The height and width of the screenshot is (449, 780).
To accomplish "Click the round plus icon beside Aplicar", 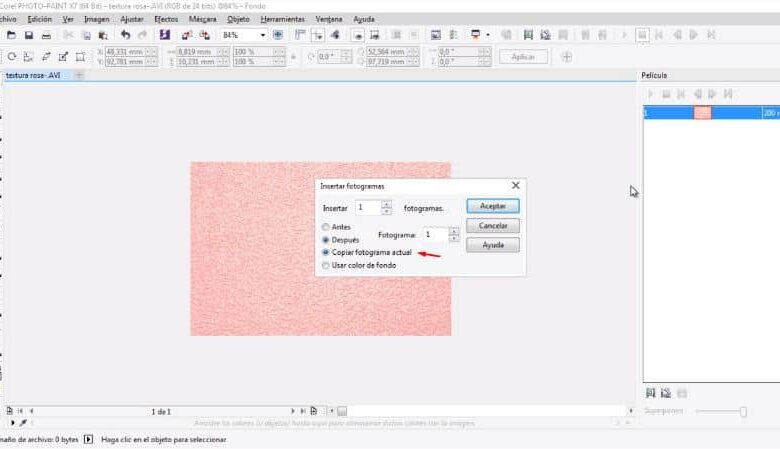I will point(566,57).
